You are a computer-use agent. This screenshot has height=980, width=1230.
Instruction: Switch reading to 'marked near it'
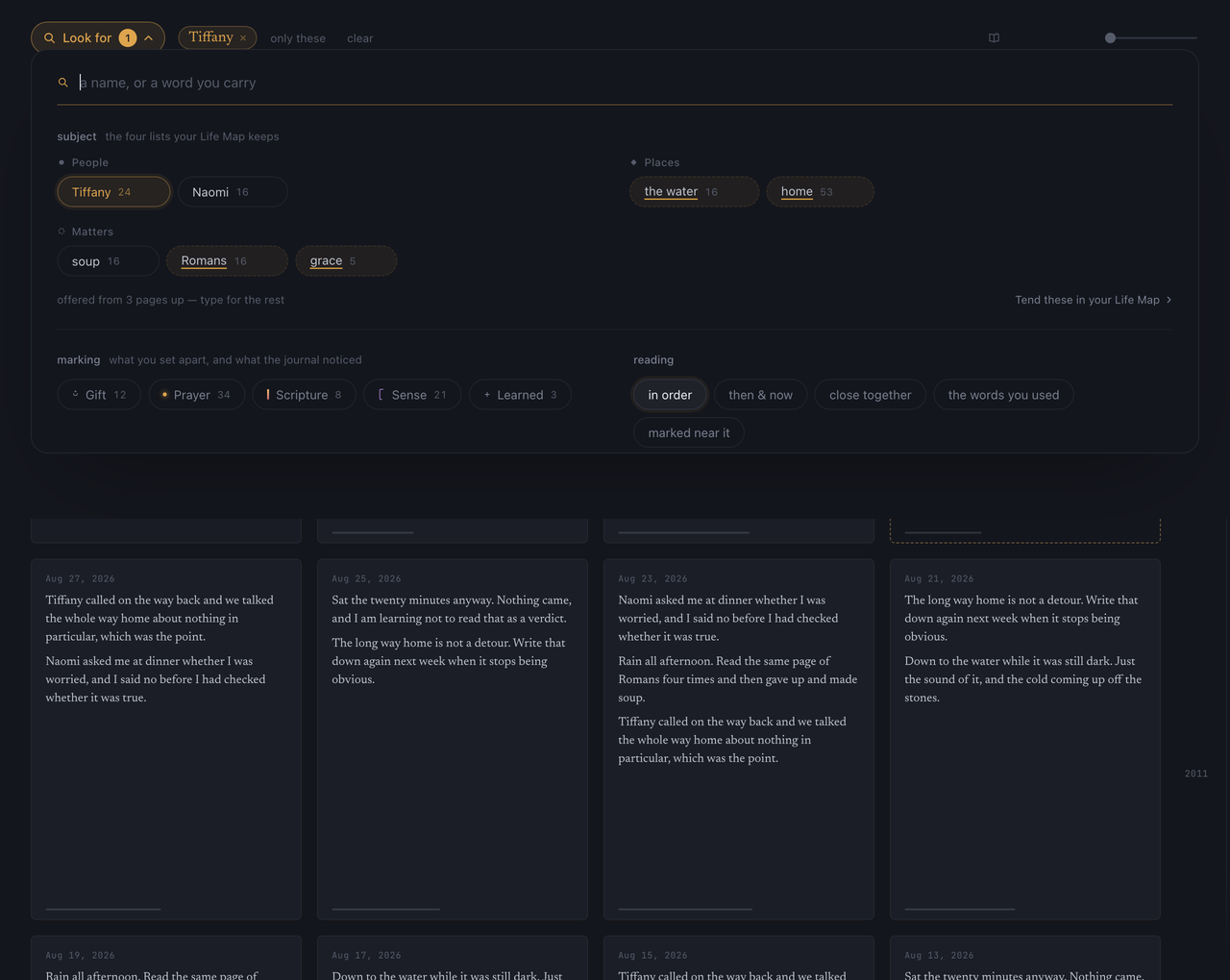[x=688, y=433]
